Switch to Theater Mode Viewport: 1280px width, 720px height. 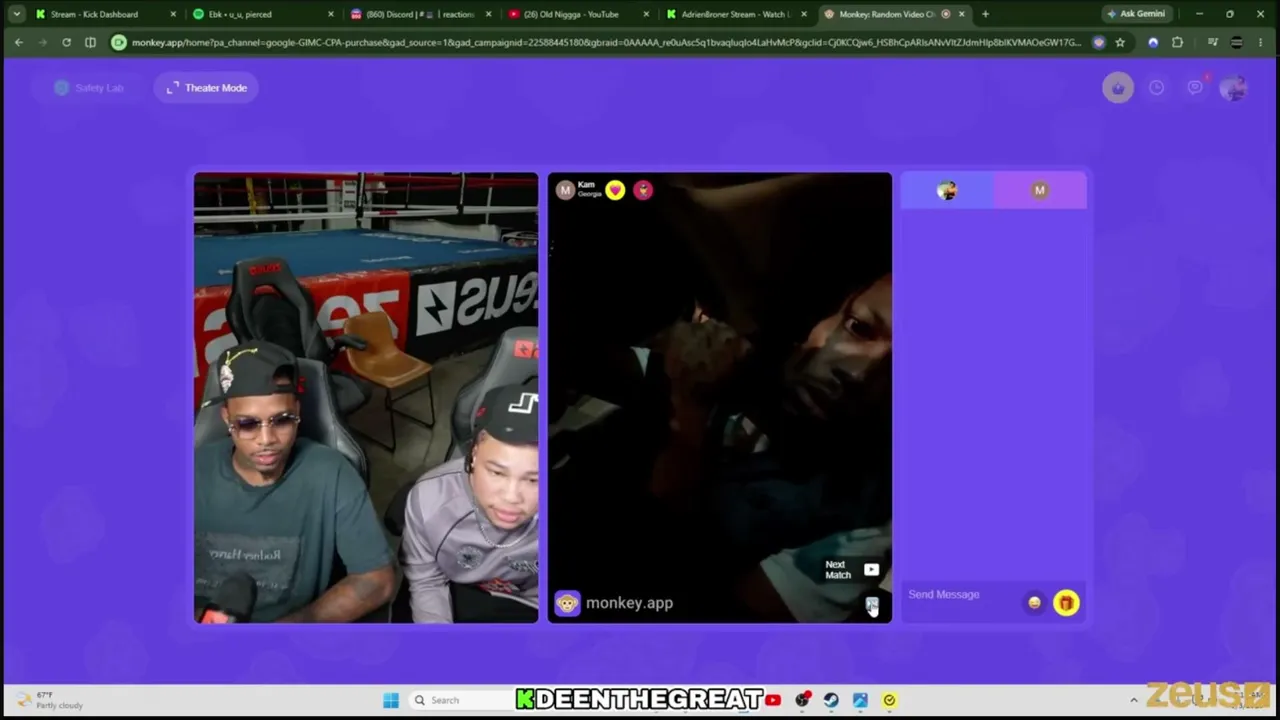click(x=207, y=88)
